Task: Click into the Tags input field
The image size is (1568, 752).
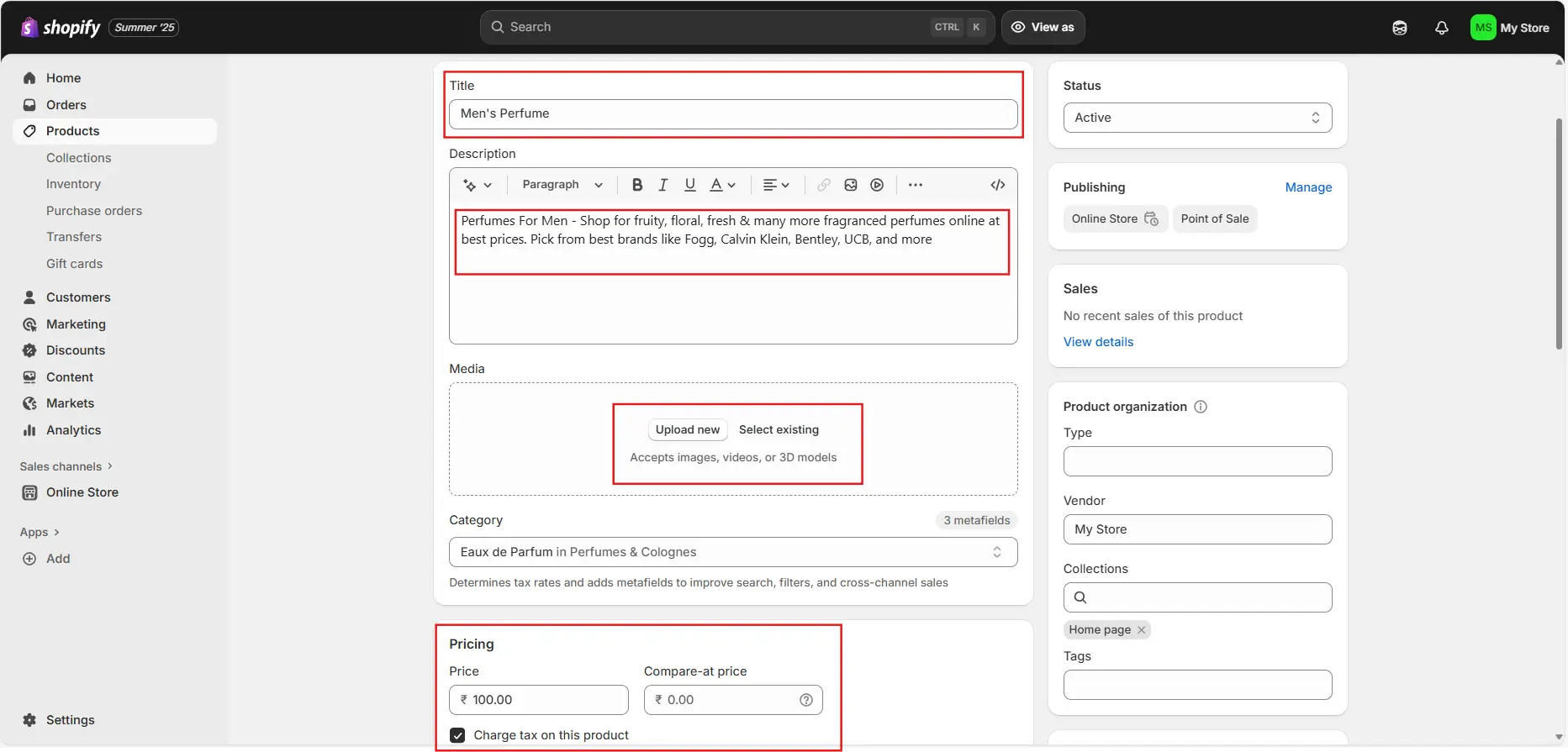Action: [1197, 685]
